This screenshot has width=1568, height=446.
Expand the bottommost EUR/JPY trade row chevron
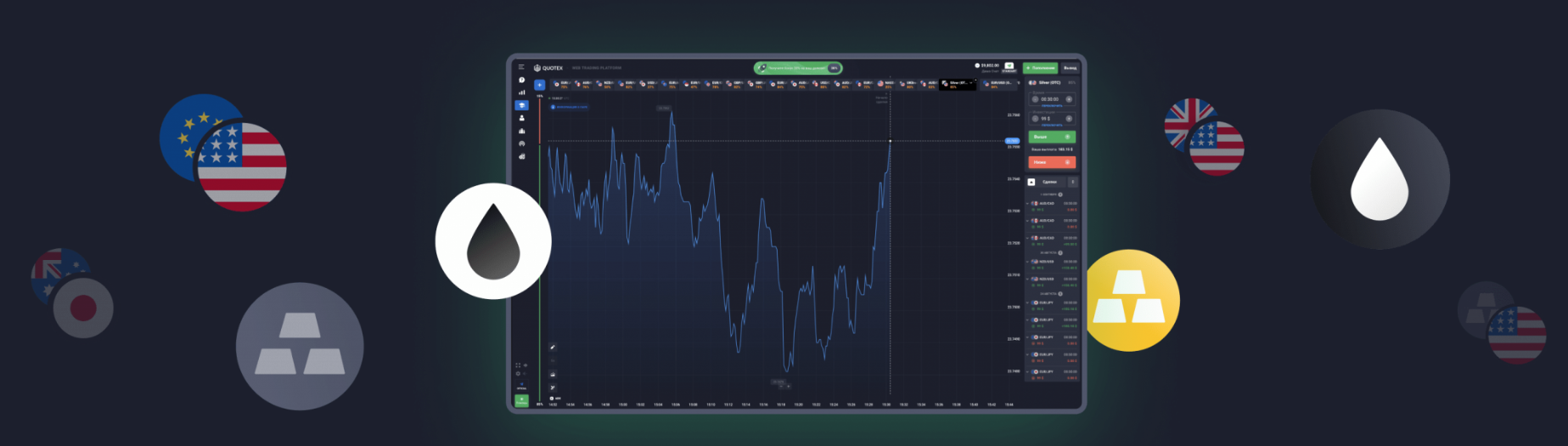tap(1027, 372)
